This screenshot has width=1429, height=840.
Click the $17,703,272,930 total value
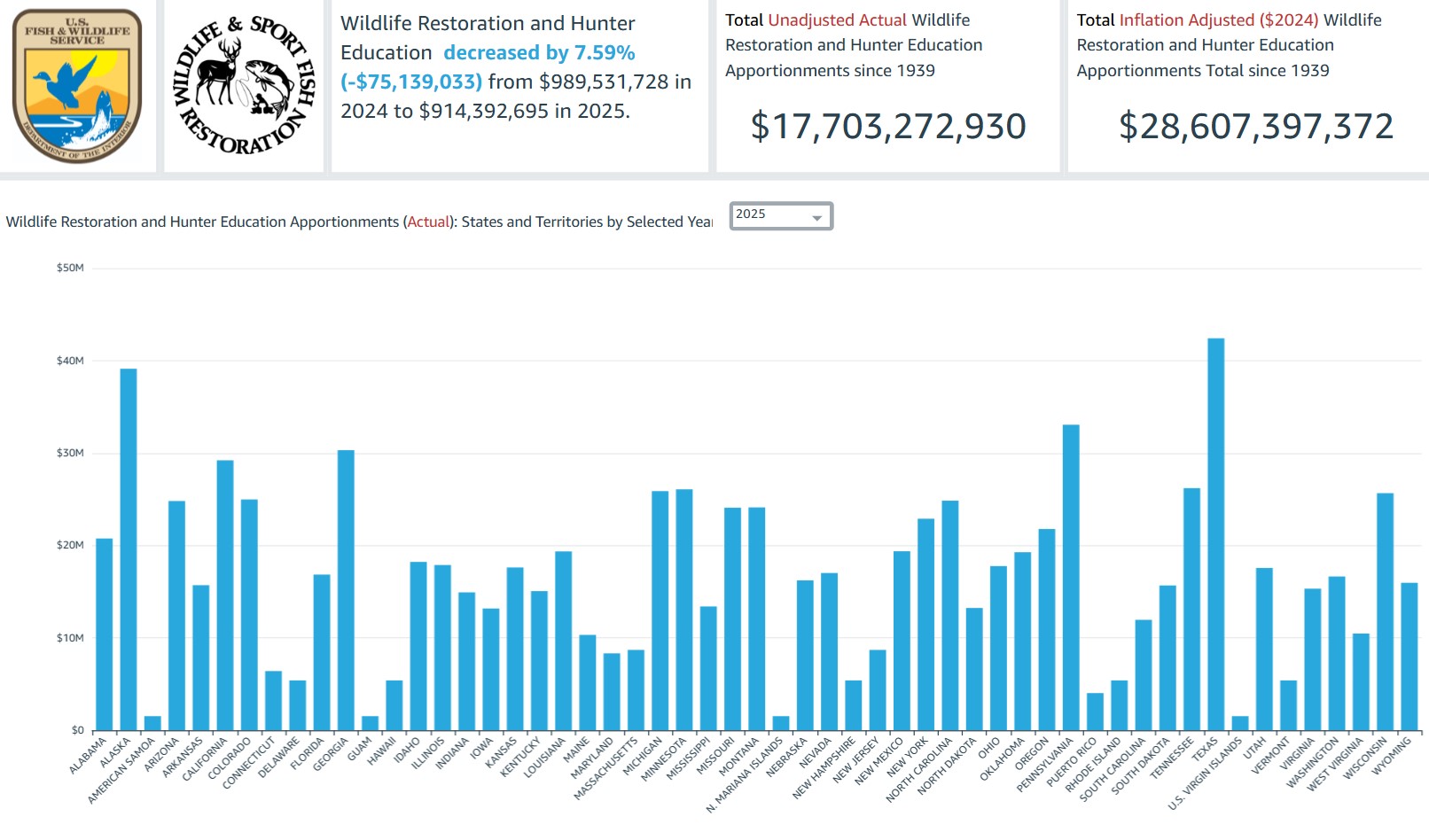pos(888,126)
